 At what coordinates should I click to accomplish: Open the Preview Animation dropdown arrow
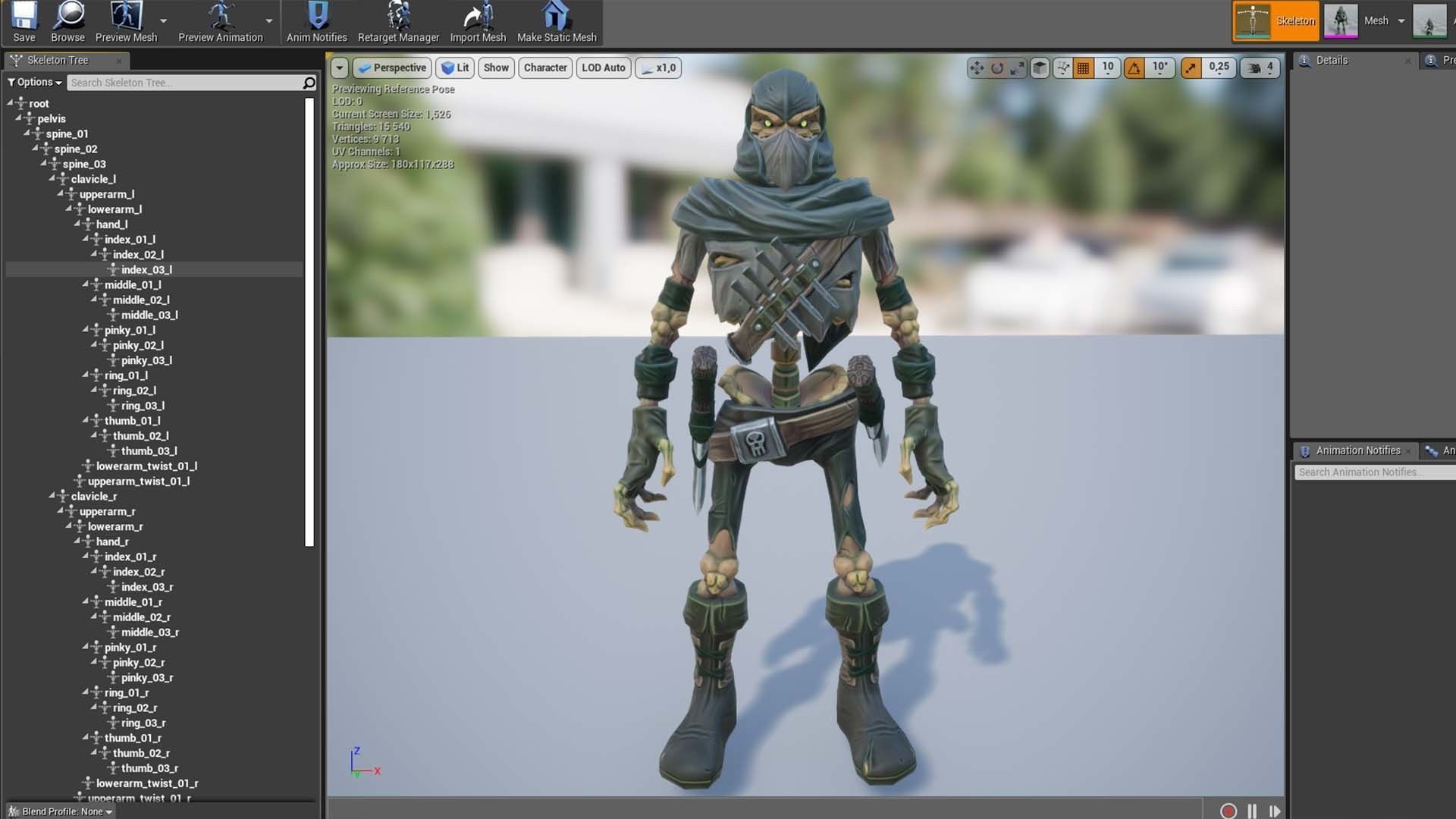269,22
